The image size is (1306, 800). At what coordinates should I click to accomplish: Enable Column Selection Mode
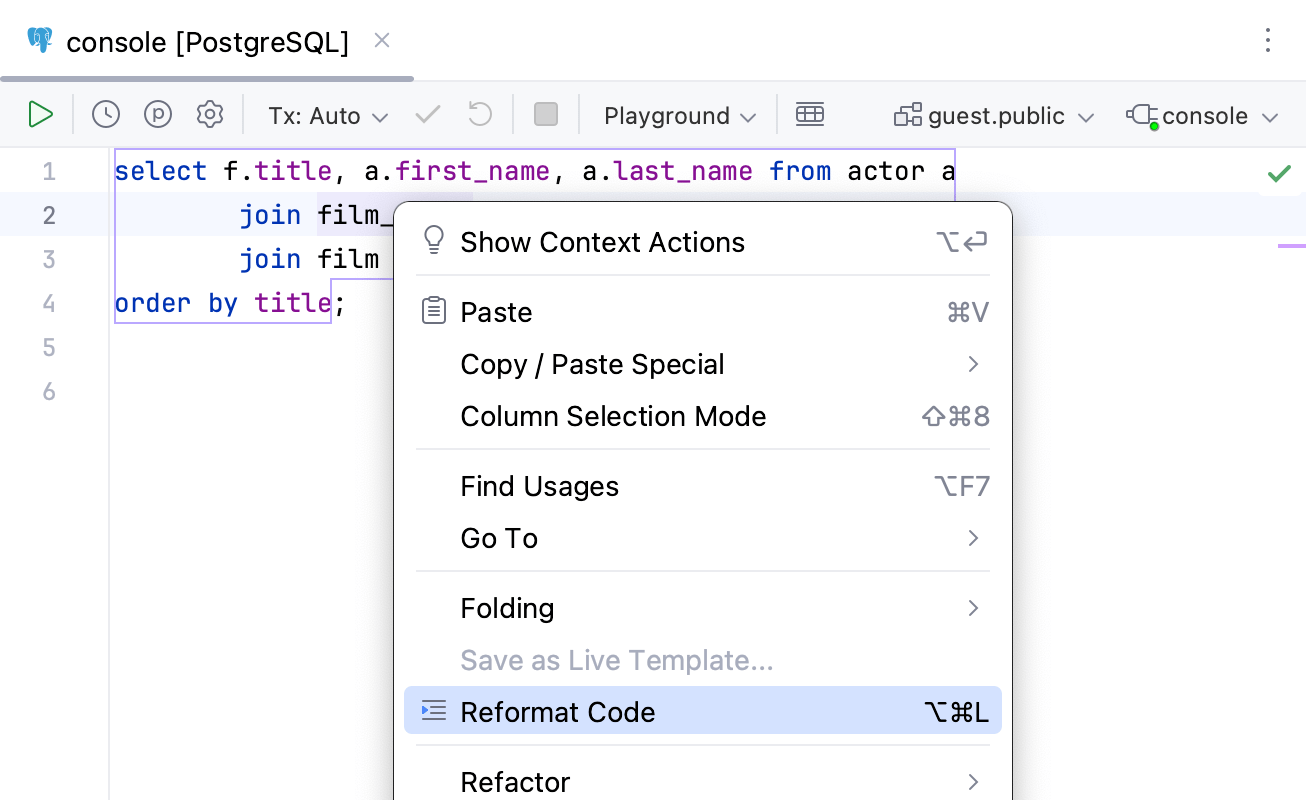tap(612, 416)
